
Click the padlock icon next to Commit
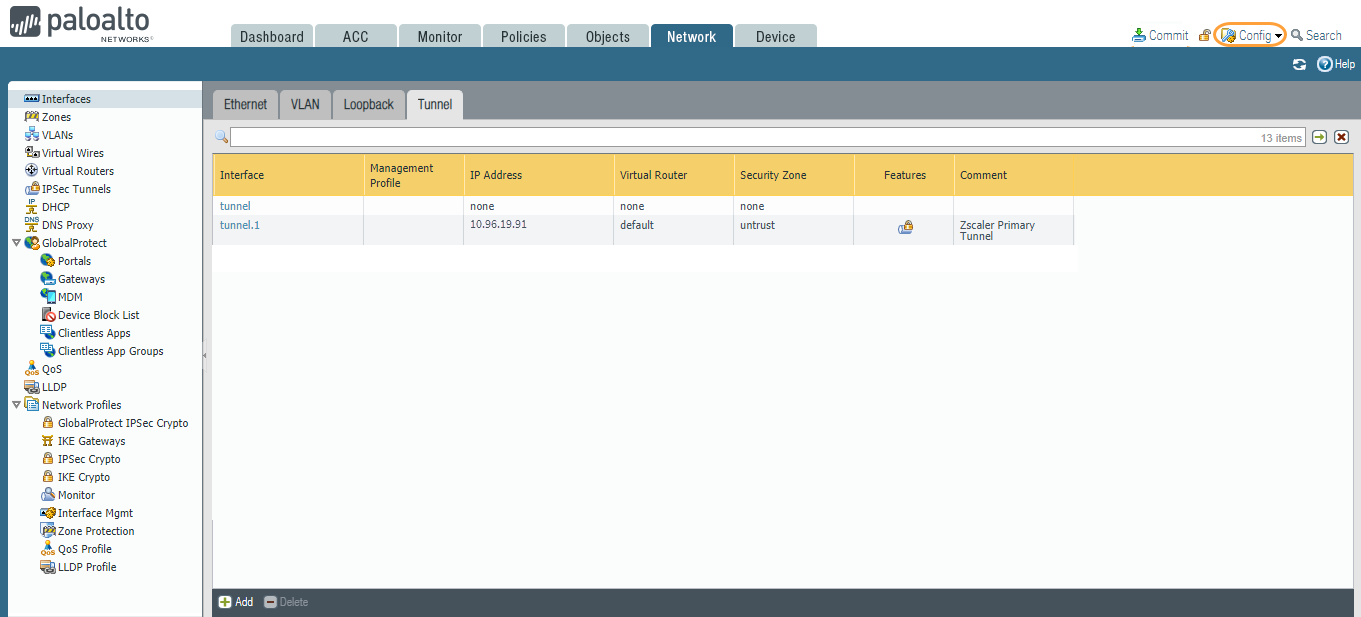click(1204, 34)
